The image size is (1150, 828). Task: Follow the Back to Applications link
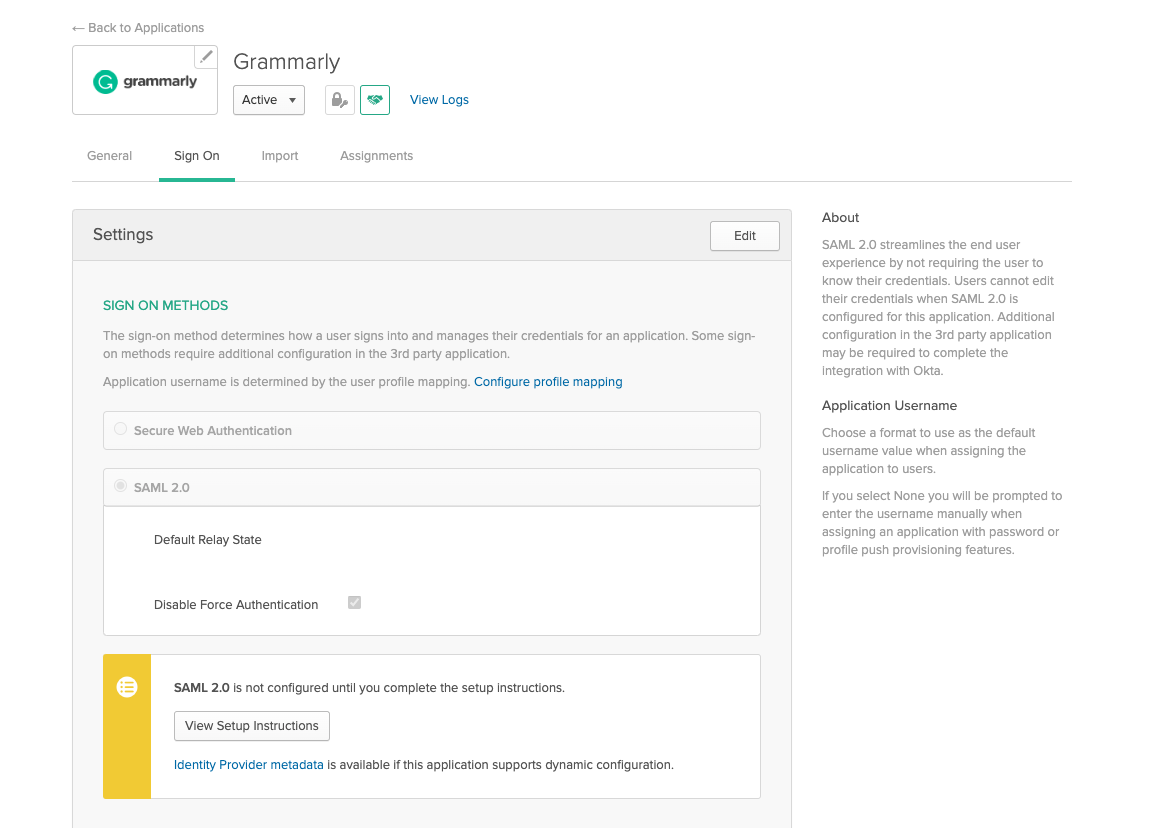(x=138, y=28)
